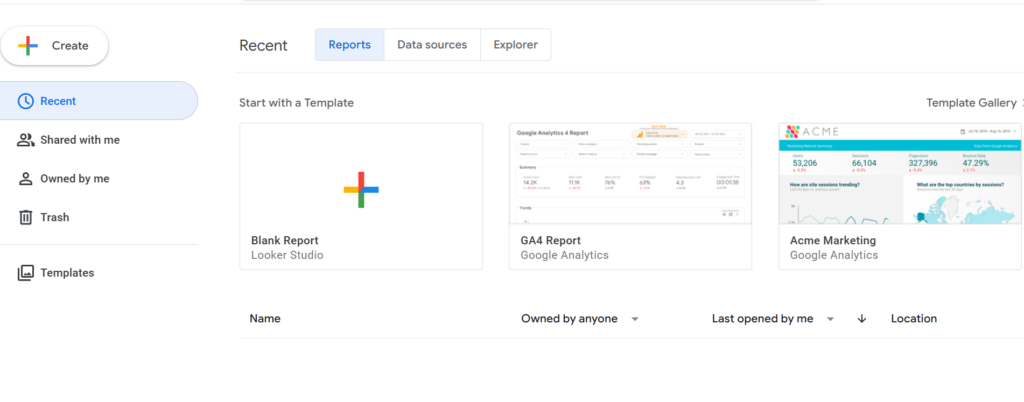Click Looker Studio subtitle under Blank Report
Image resolution: width=1024 pixels, height=402 pixels.
287,255
